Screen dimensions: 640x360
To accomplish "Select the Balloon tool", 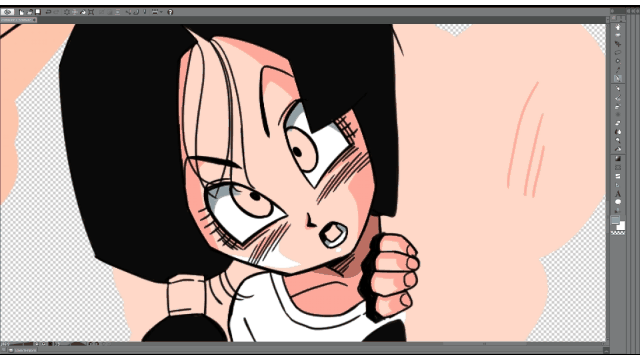I will click(618, 202).
